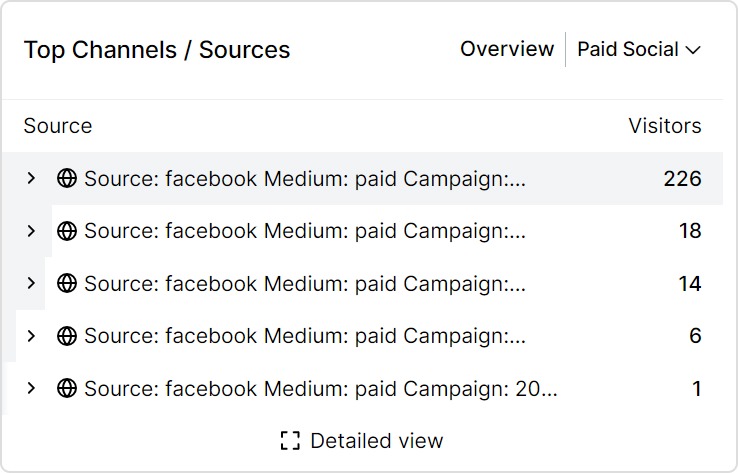
Task: Open the Paid Social dropdown
Action: point(638,49)
